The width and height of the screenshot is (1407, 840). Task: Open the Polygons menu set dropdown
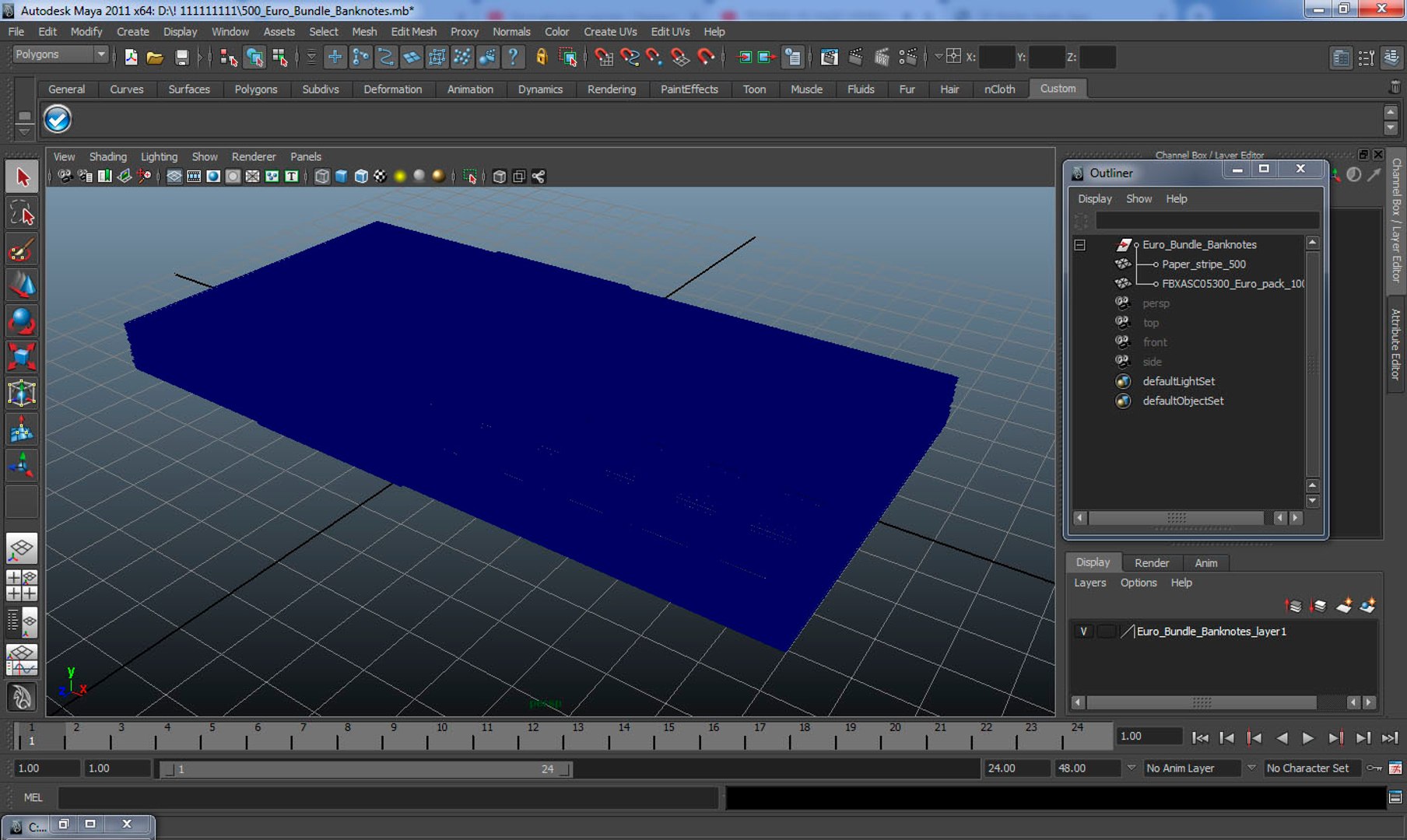(x=100, y=54)
